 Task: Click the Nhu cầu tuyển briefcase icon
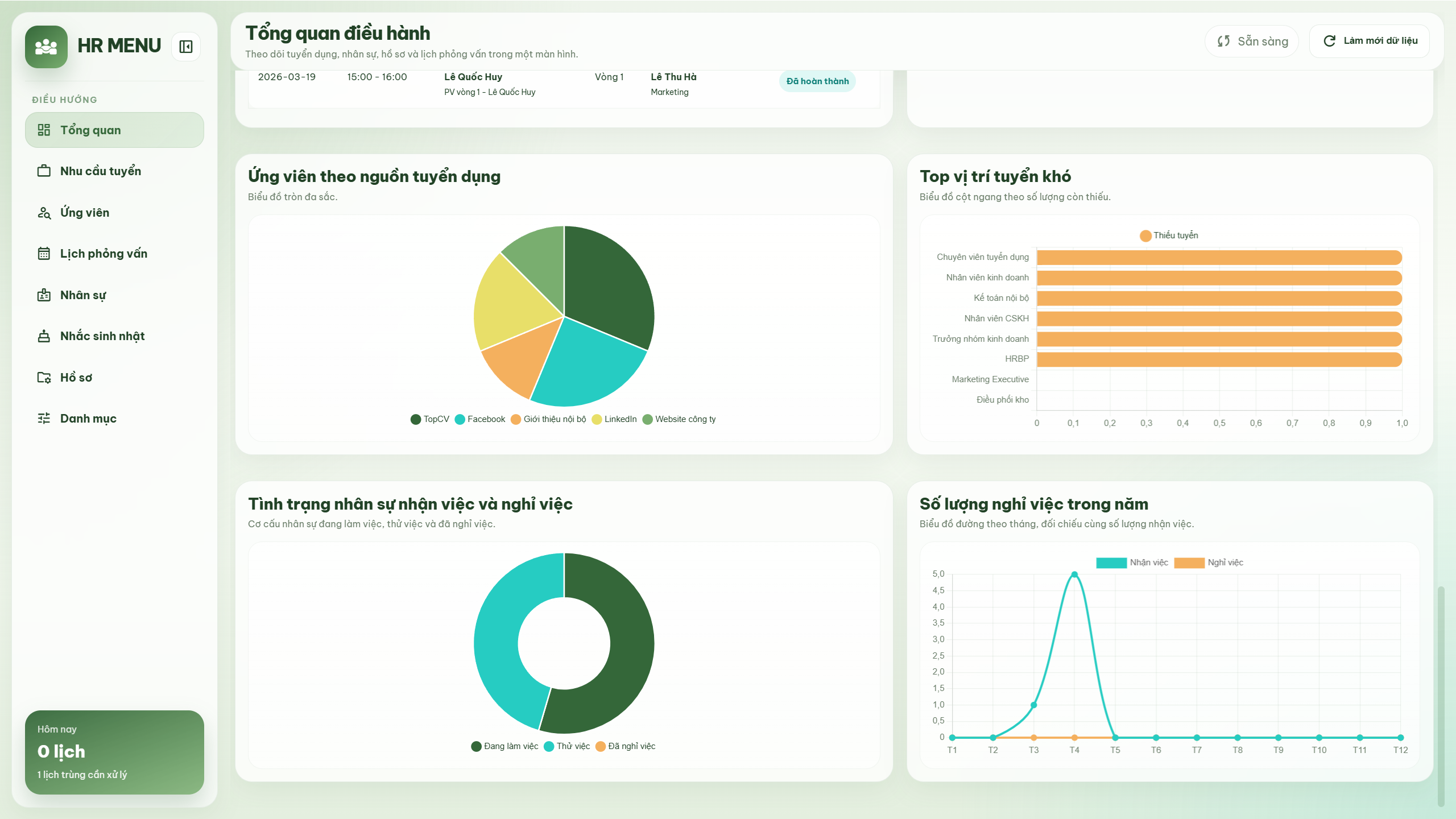pyautogui.click(x=44, y=171)
